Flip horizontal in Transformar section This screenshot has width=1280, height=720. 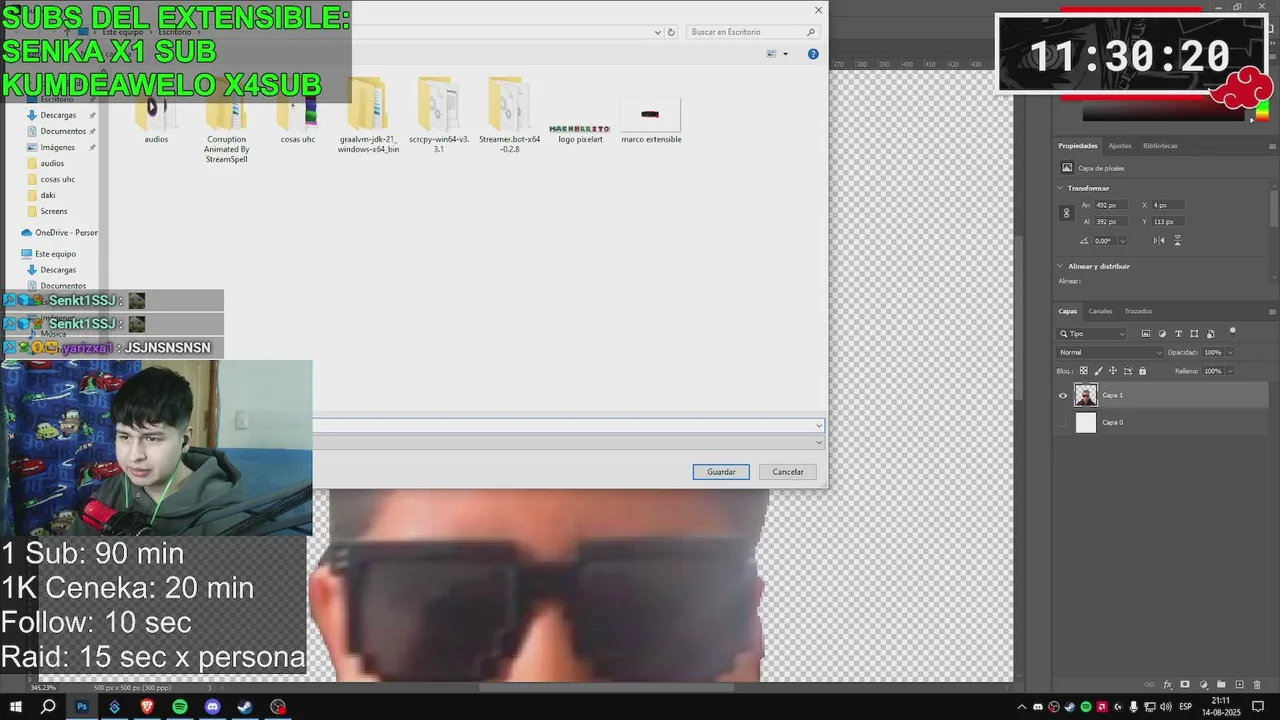pos(1159,241)
